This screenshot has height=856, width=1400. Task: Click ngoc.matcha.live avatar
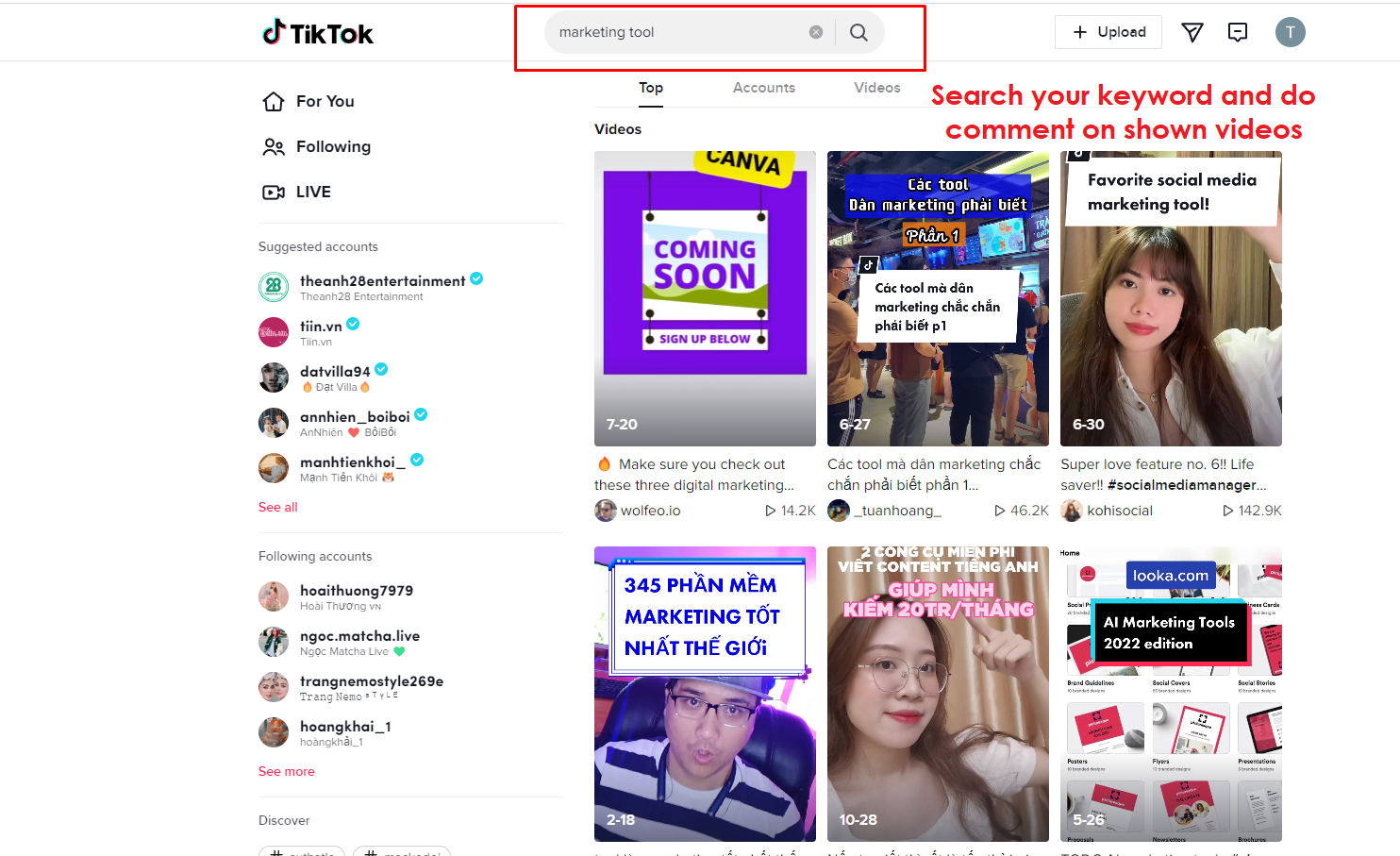[274, 642]
